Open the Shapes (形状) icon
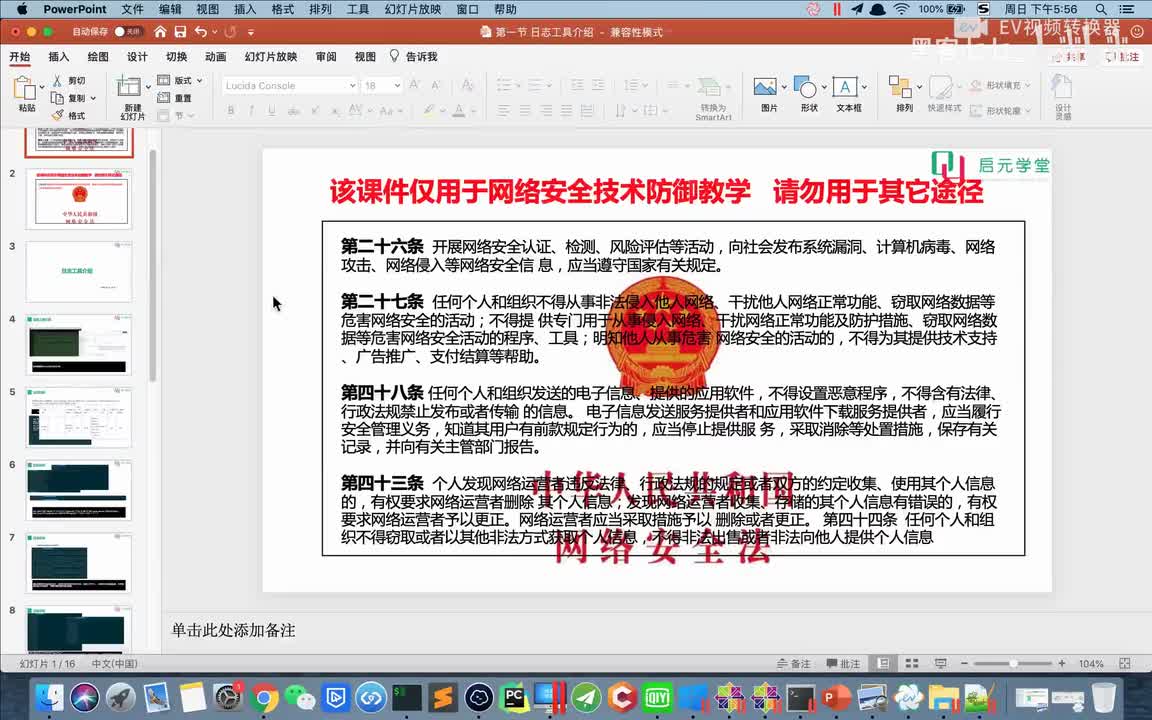Viewport: 1152px width, 720px height. 805,87
